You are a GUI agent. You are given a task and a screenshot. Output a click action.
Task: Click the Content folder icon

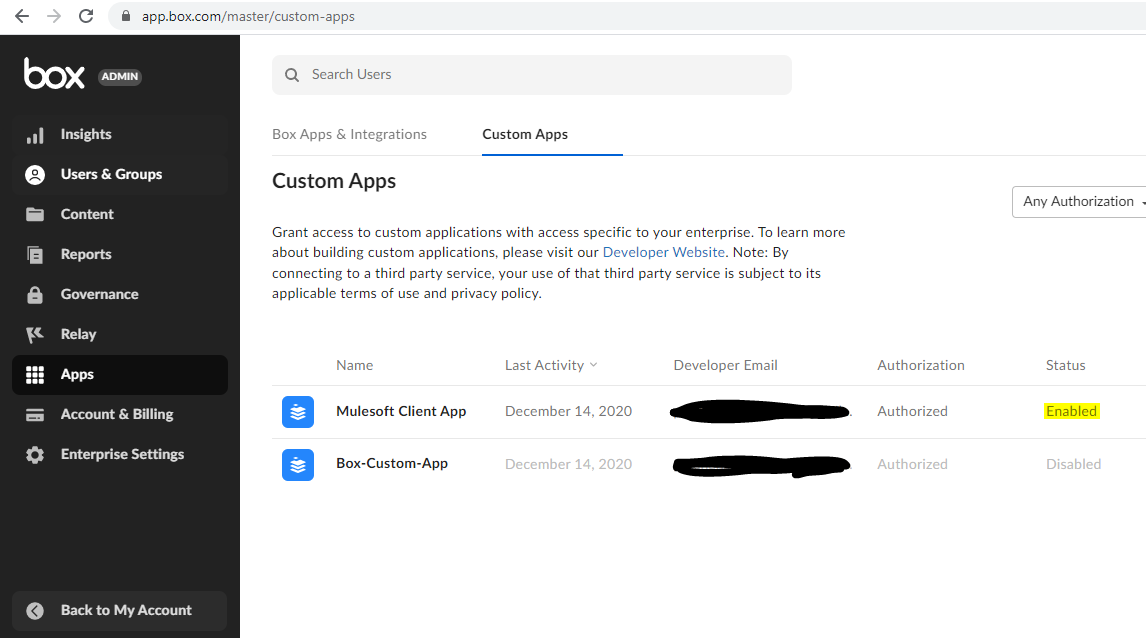[35, 214]
